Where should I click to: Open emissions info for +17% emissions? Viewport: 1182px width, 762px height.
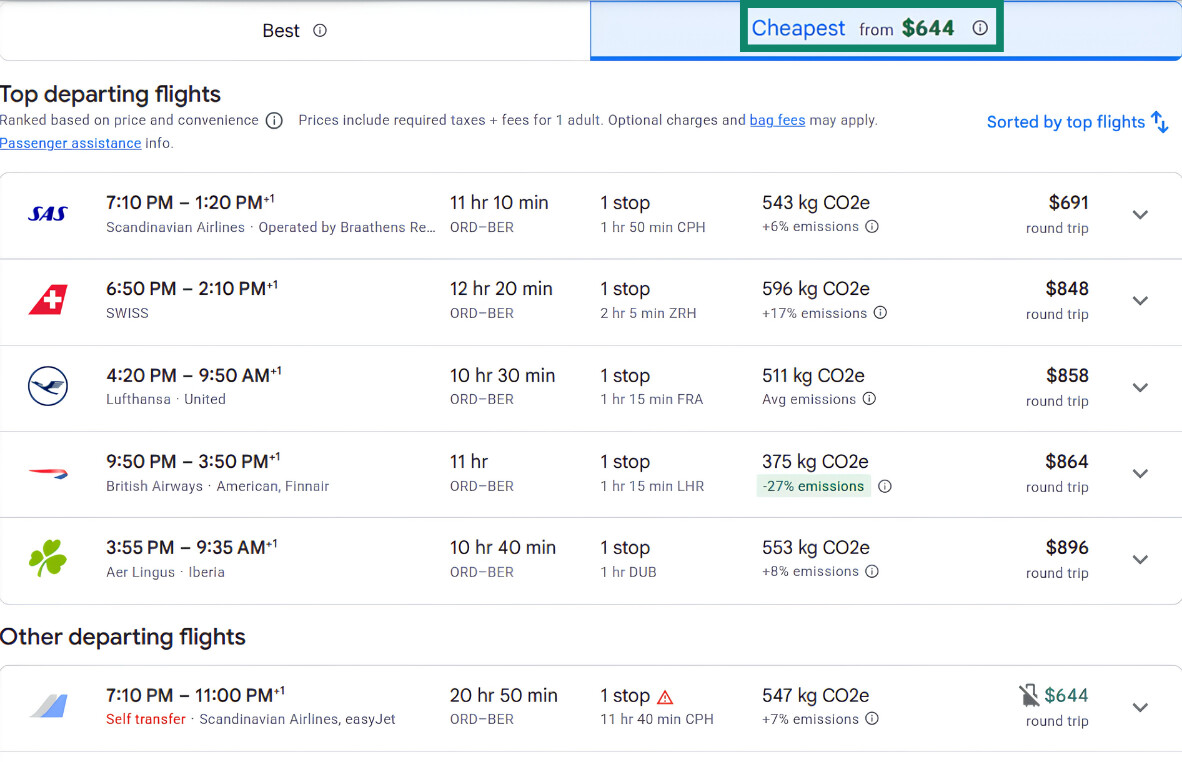point(880,313)
